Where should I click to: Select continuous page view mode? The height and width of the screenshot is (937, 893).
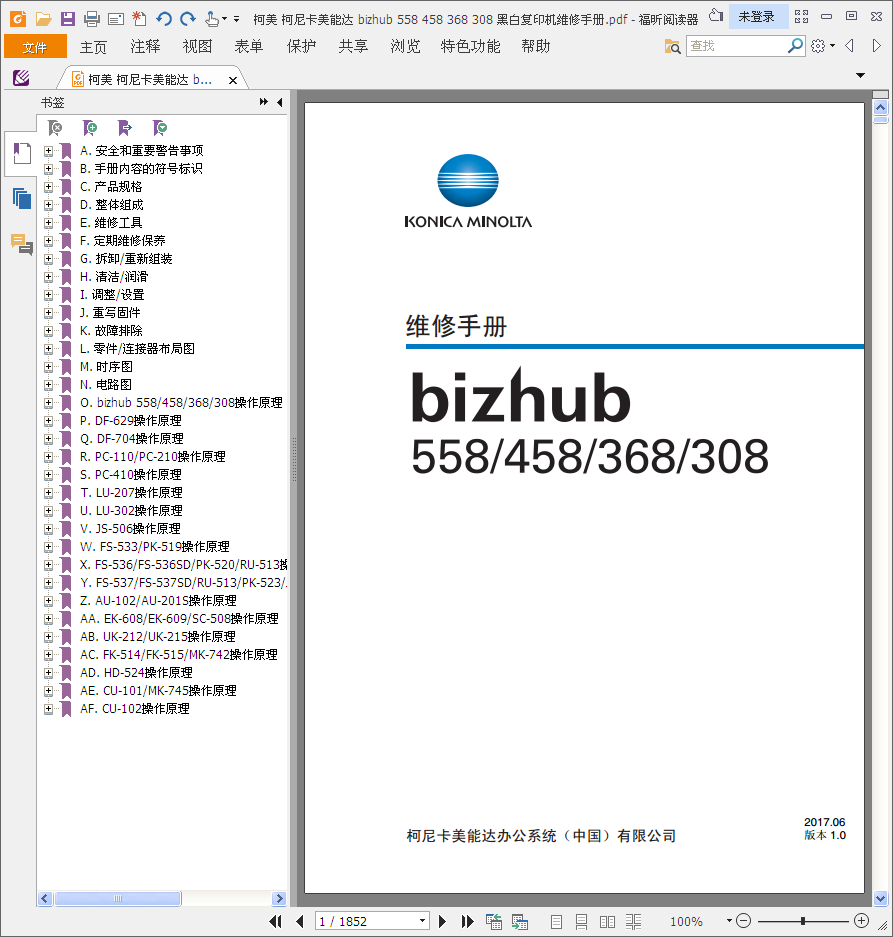point(581,921)
